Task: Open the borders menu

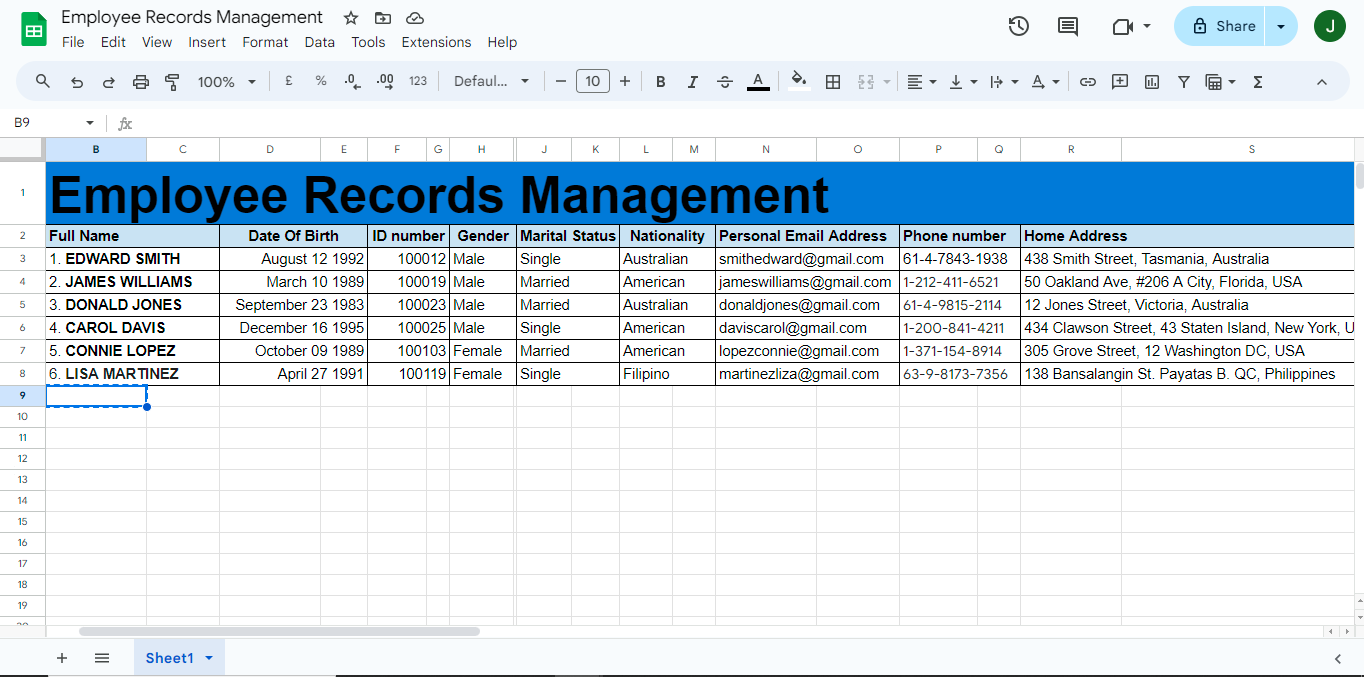Action: click(832, 82)
